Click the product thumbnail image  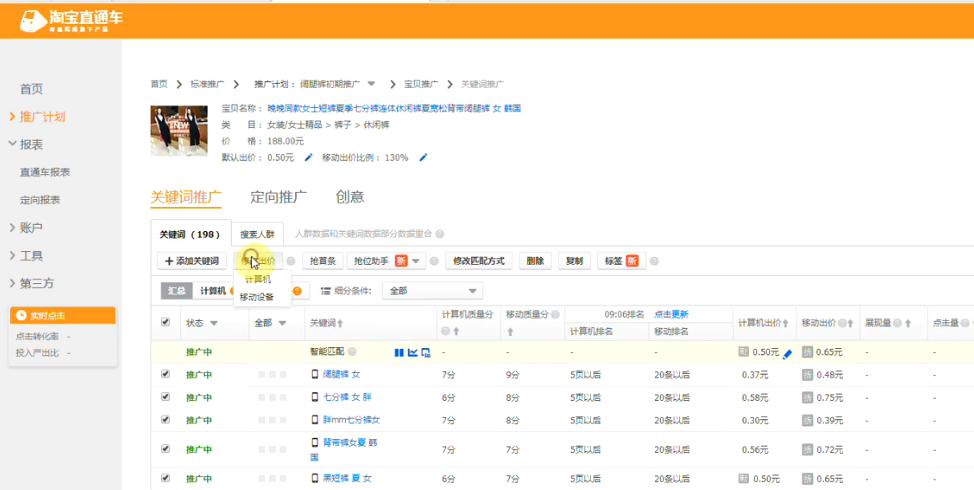[x=179, y=130]
